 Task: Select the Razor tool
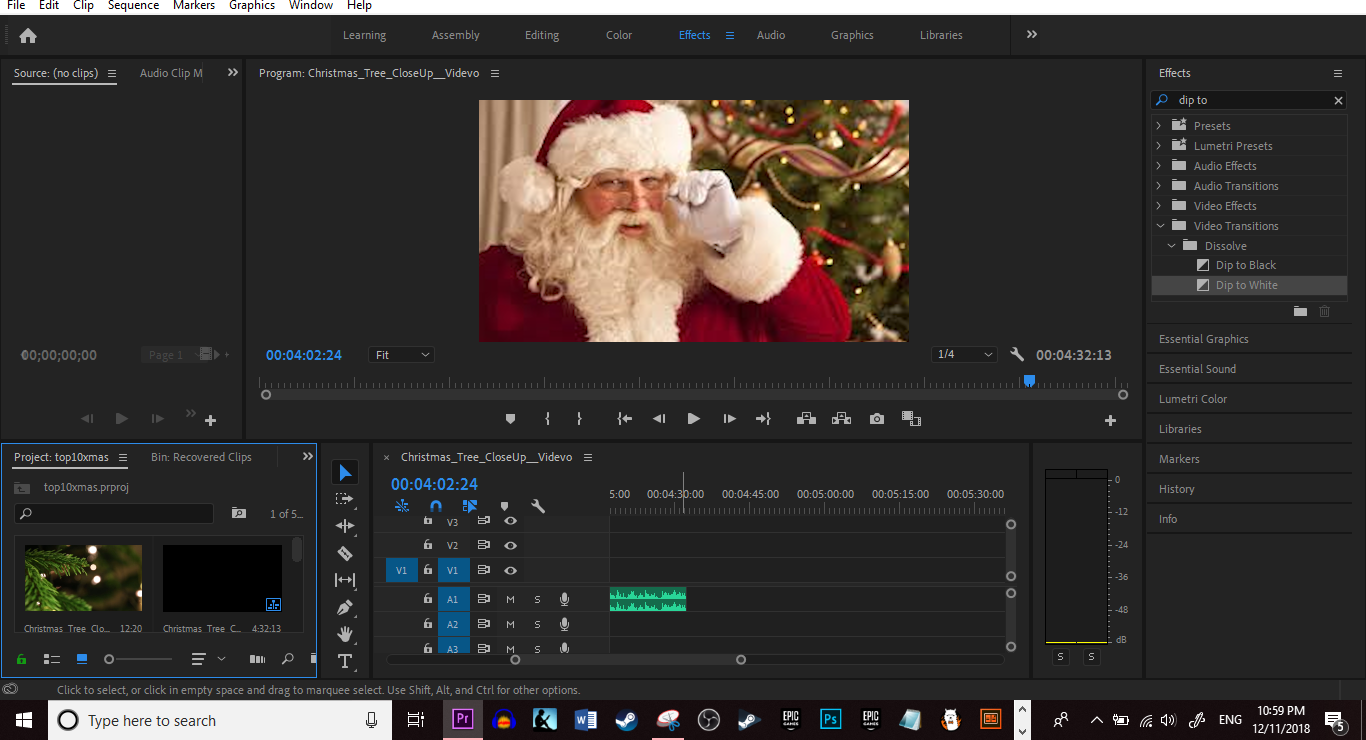345,553
